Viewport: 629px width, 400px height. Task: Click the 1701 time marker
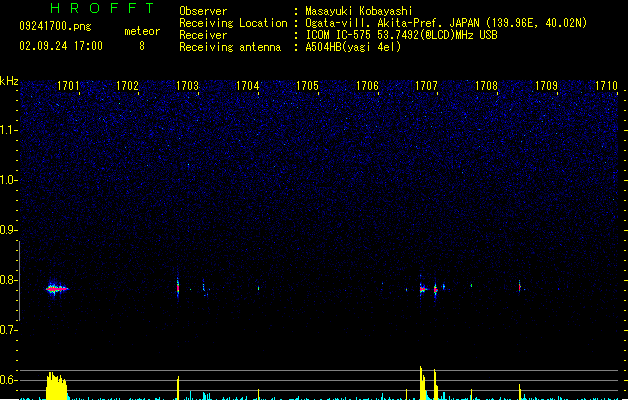click(68, 86)
